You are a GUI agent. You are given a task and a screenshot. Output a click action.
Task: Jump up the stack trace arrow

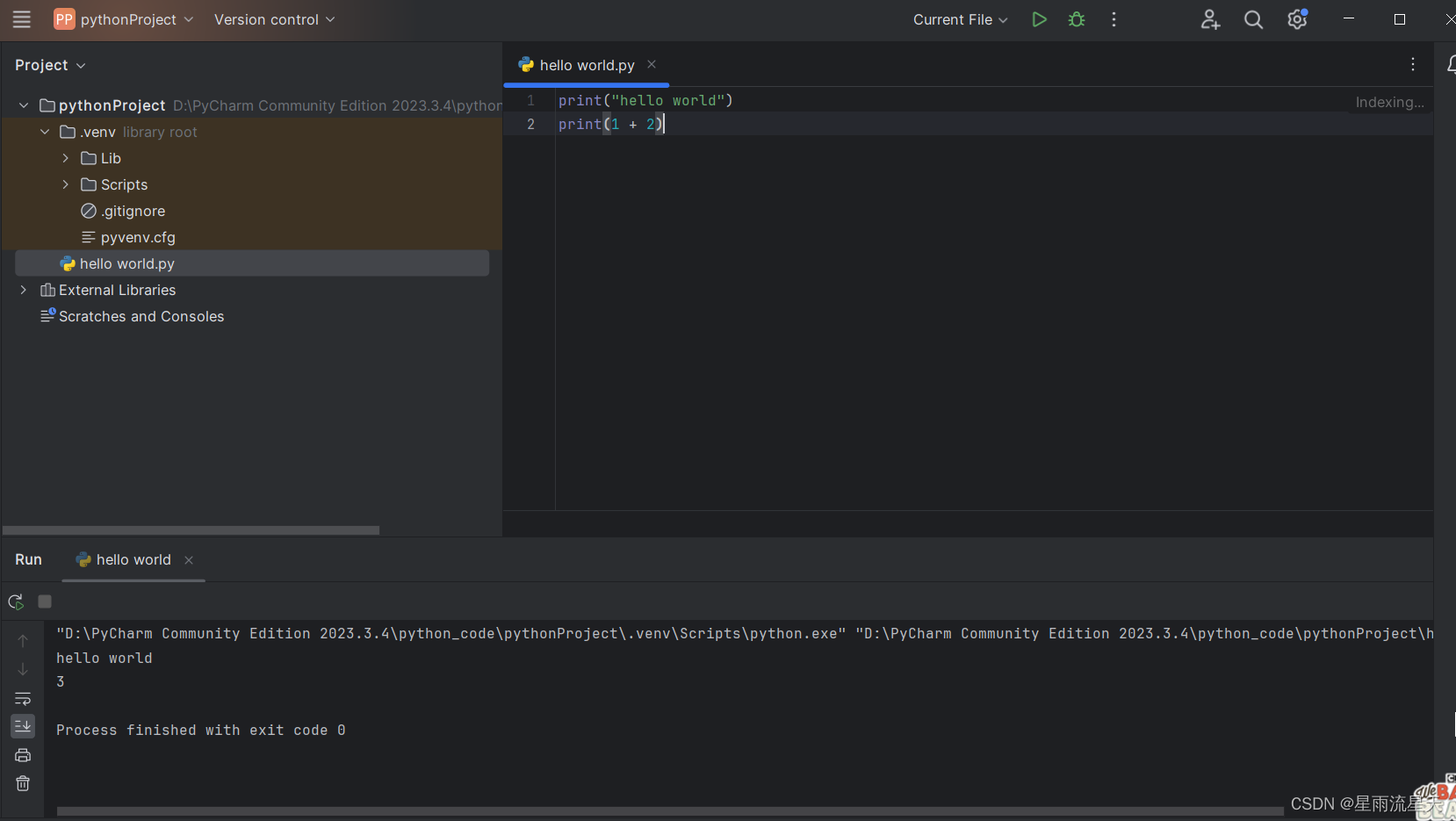23,641
